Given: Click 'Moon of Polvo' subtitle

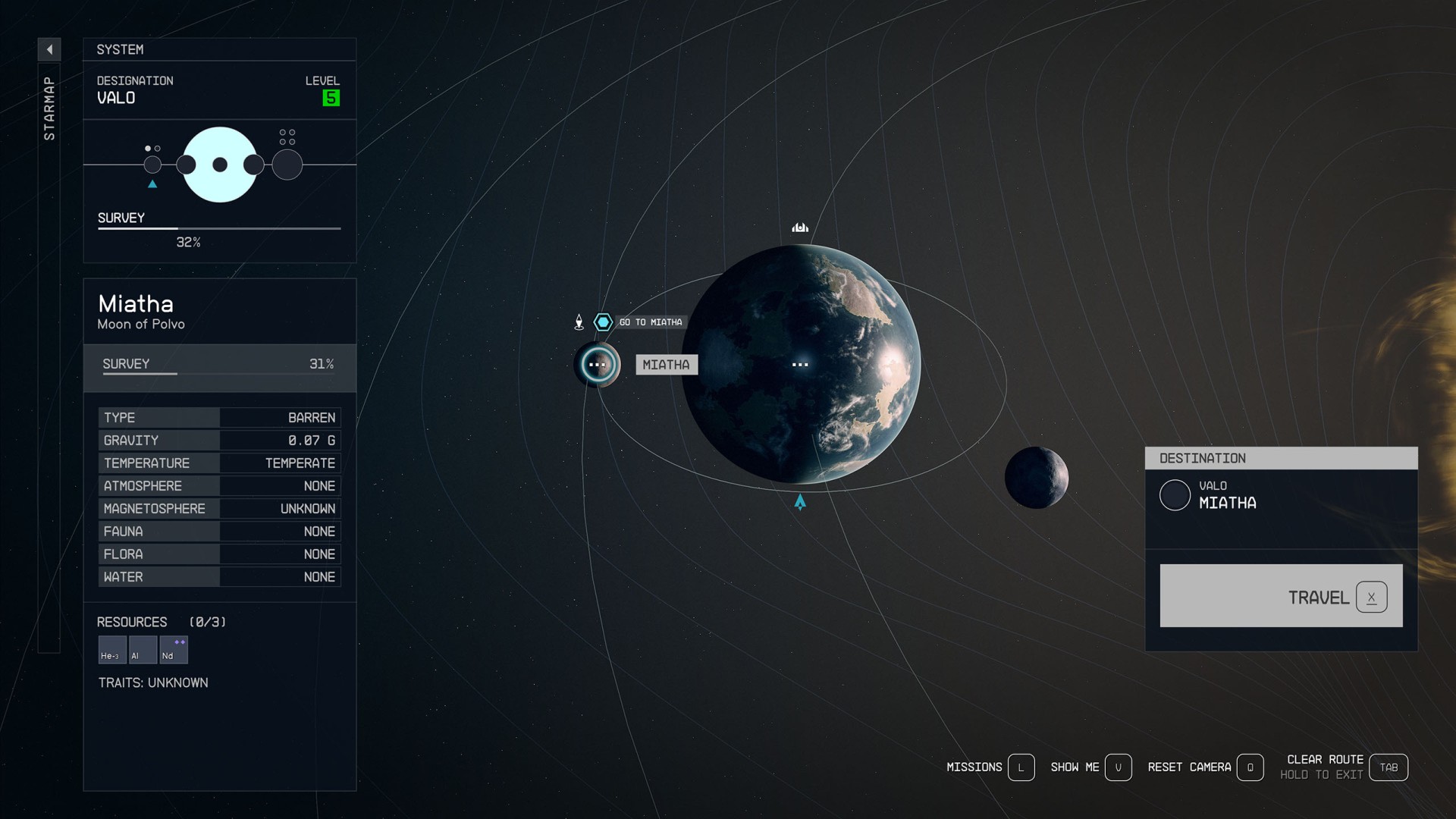Looking at the screenshot, I should point(141,324).
